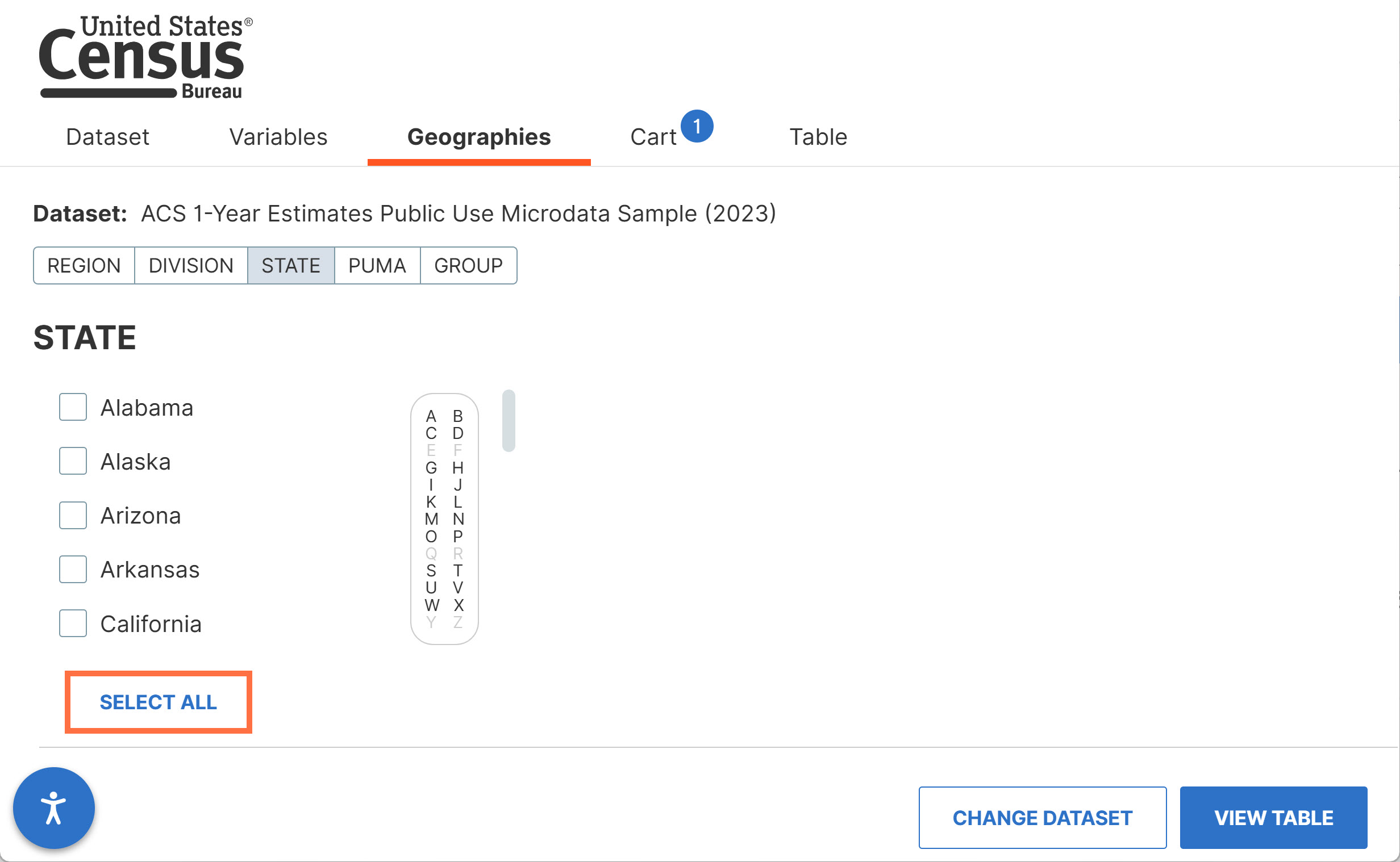Click the Cart item count badge

pos(696,126)
